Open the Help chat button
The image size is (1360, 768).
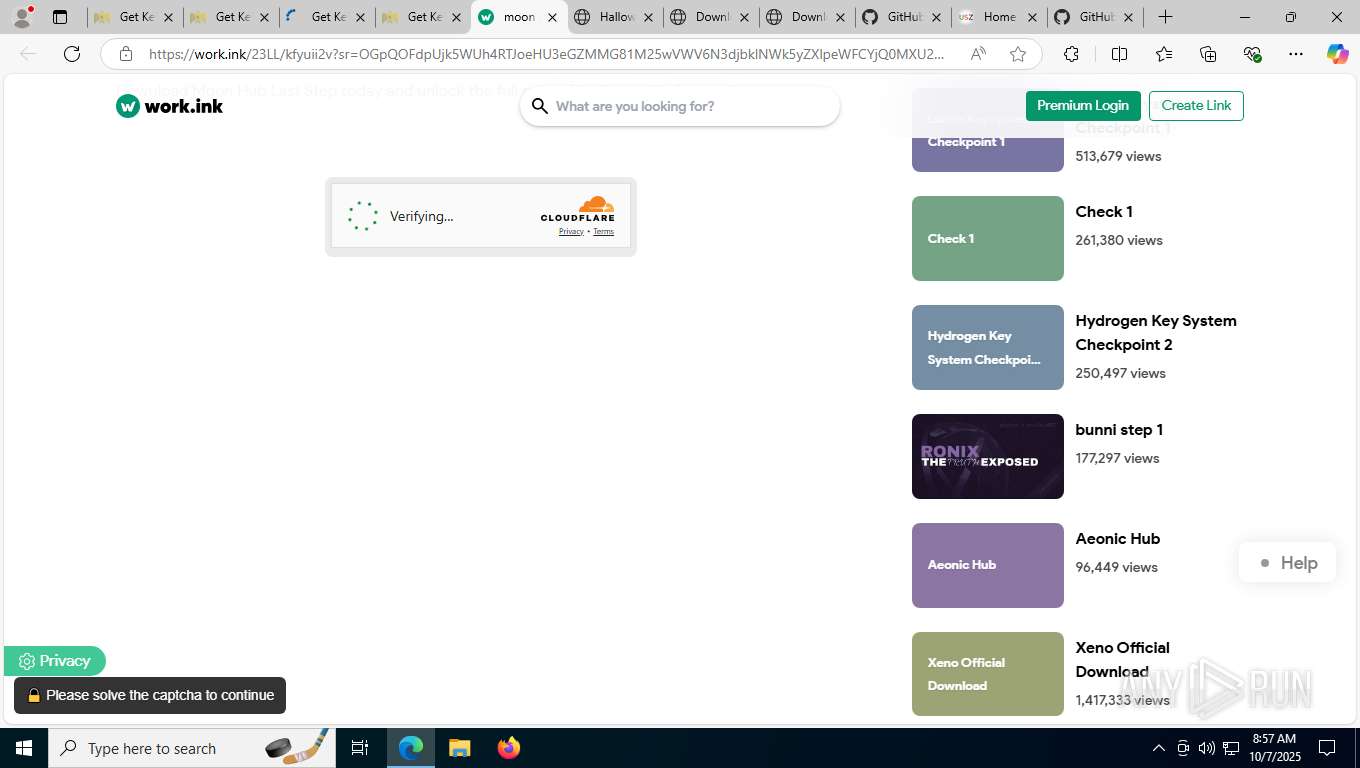(x=1287, y=563)
